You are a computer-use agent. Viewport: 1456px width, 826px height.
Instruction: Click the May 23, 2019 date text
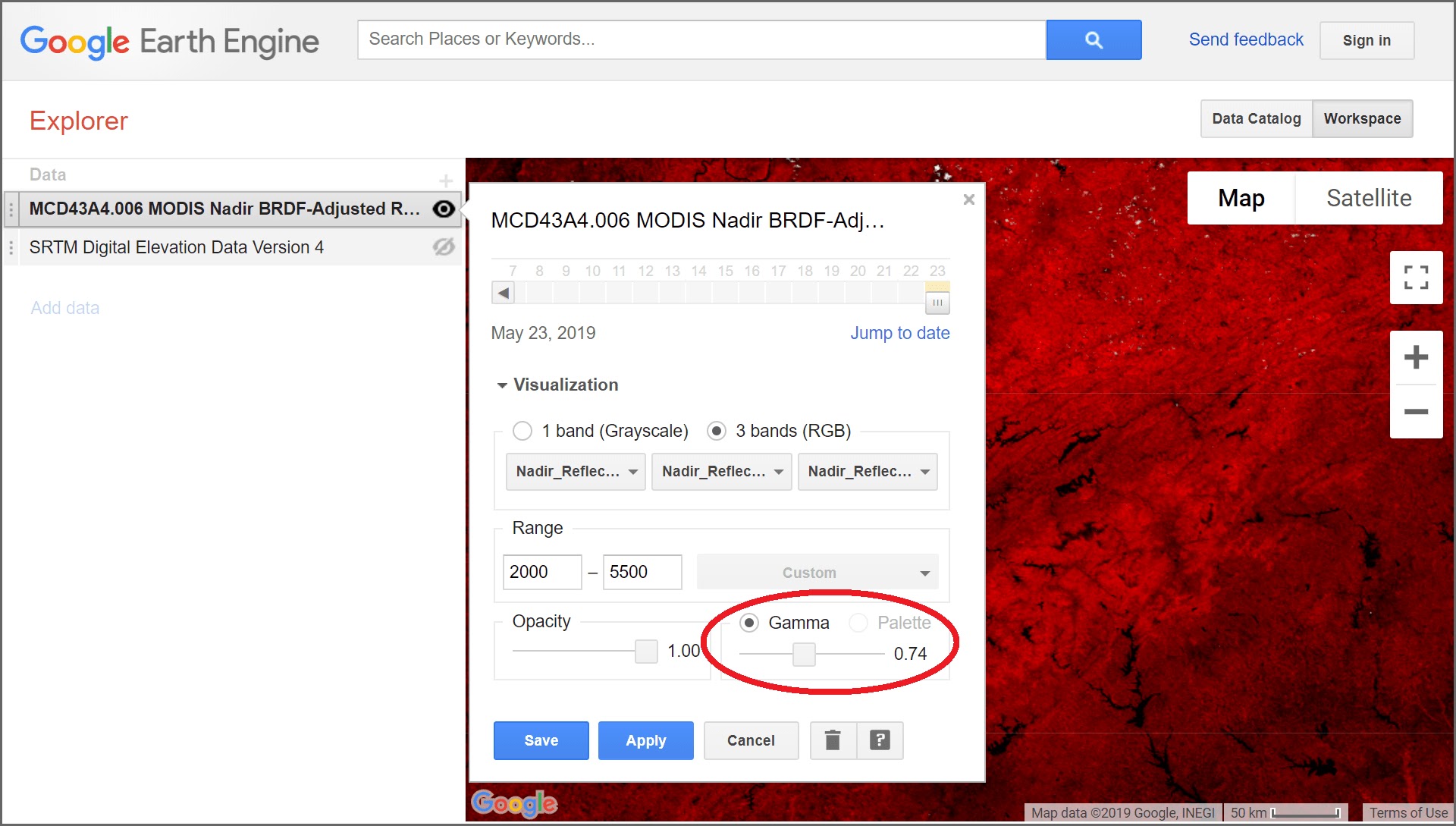[543, 333]
